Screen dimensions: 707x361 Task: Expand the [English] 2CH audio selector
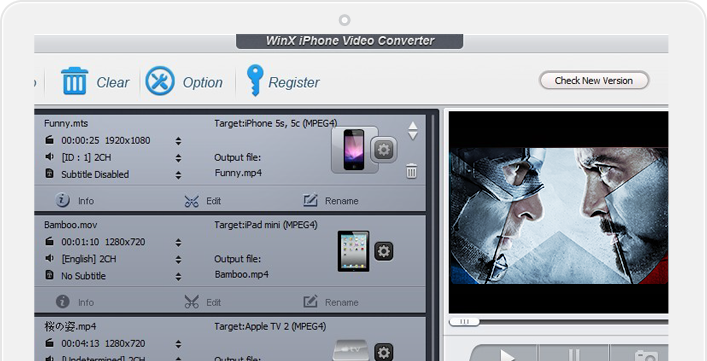click(x=179, y=260)
